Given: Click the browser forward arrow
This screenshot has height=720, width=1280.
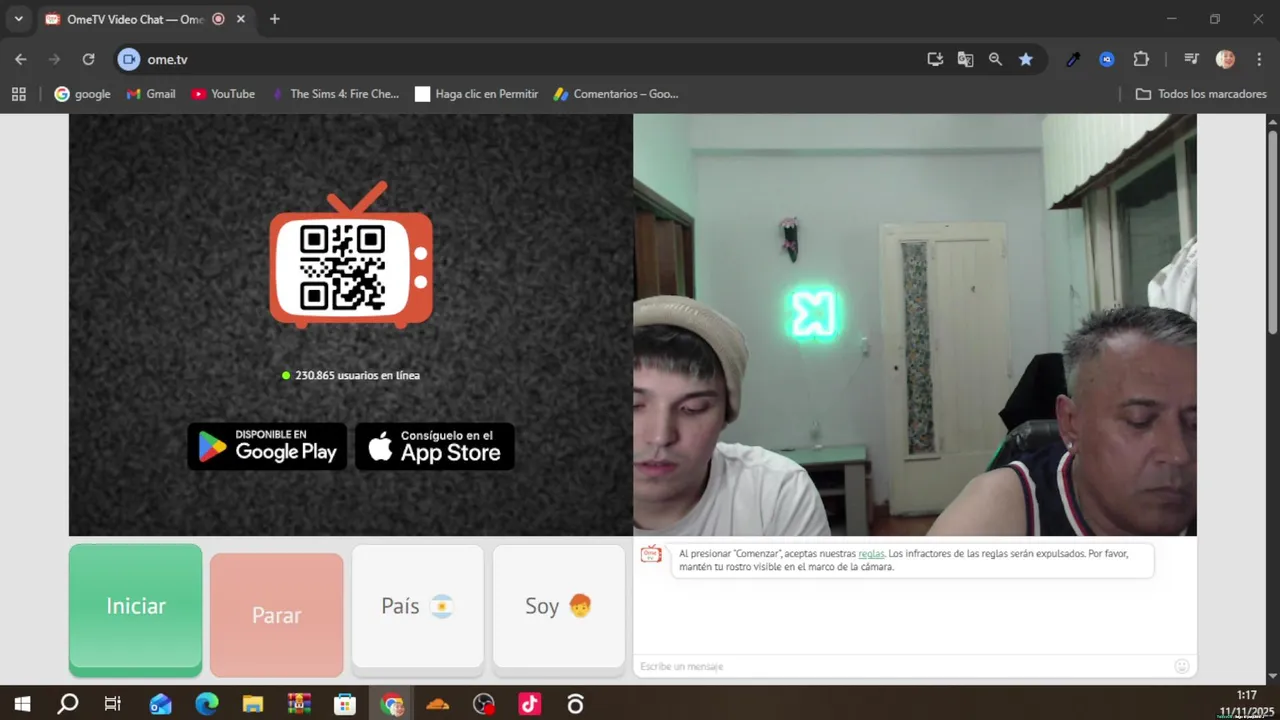Looking at the screenshot, I should (x=54, y=59).
